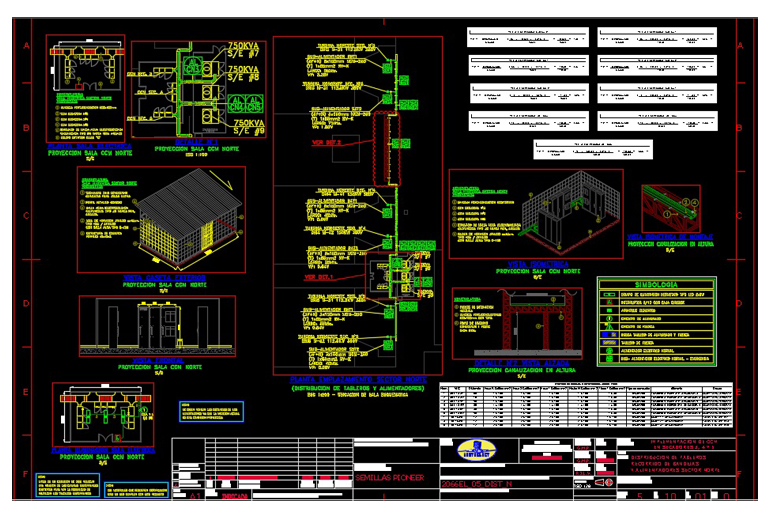Click the SIMBOLOGIA legend header
The image size is (770, 515).
655,284
